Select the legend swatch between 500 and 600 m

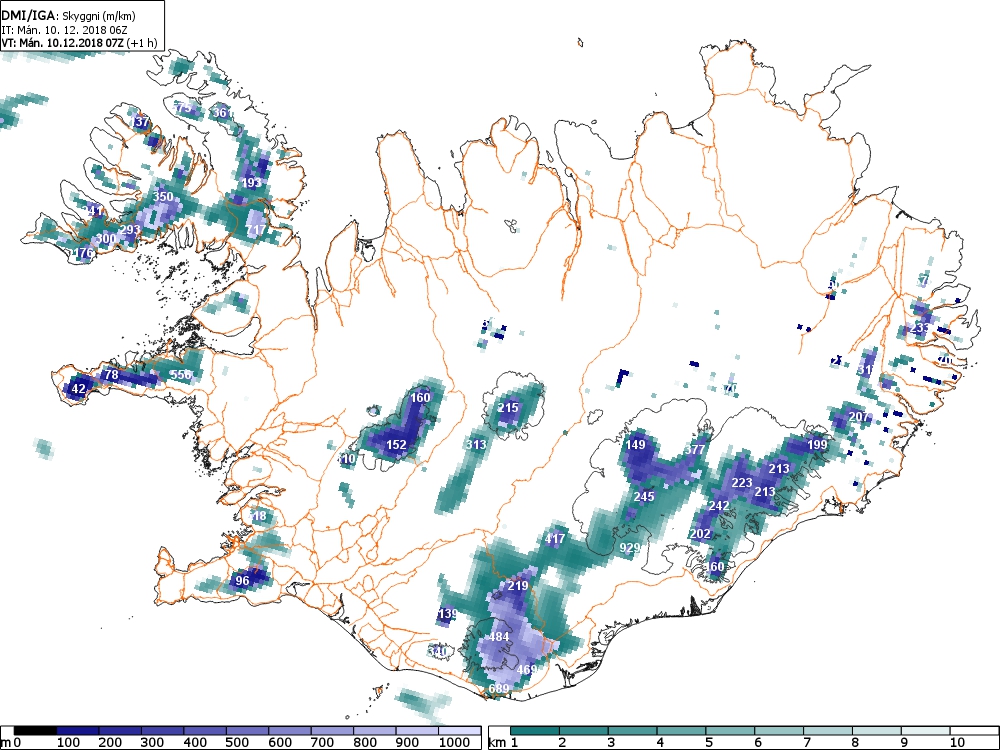point(248,731)
